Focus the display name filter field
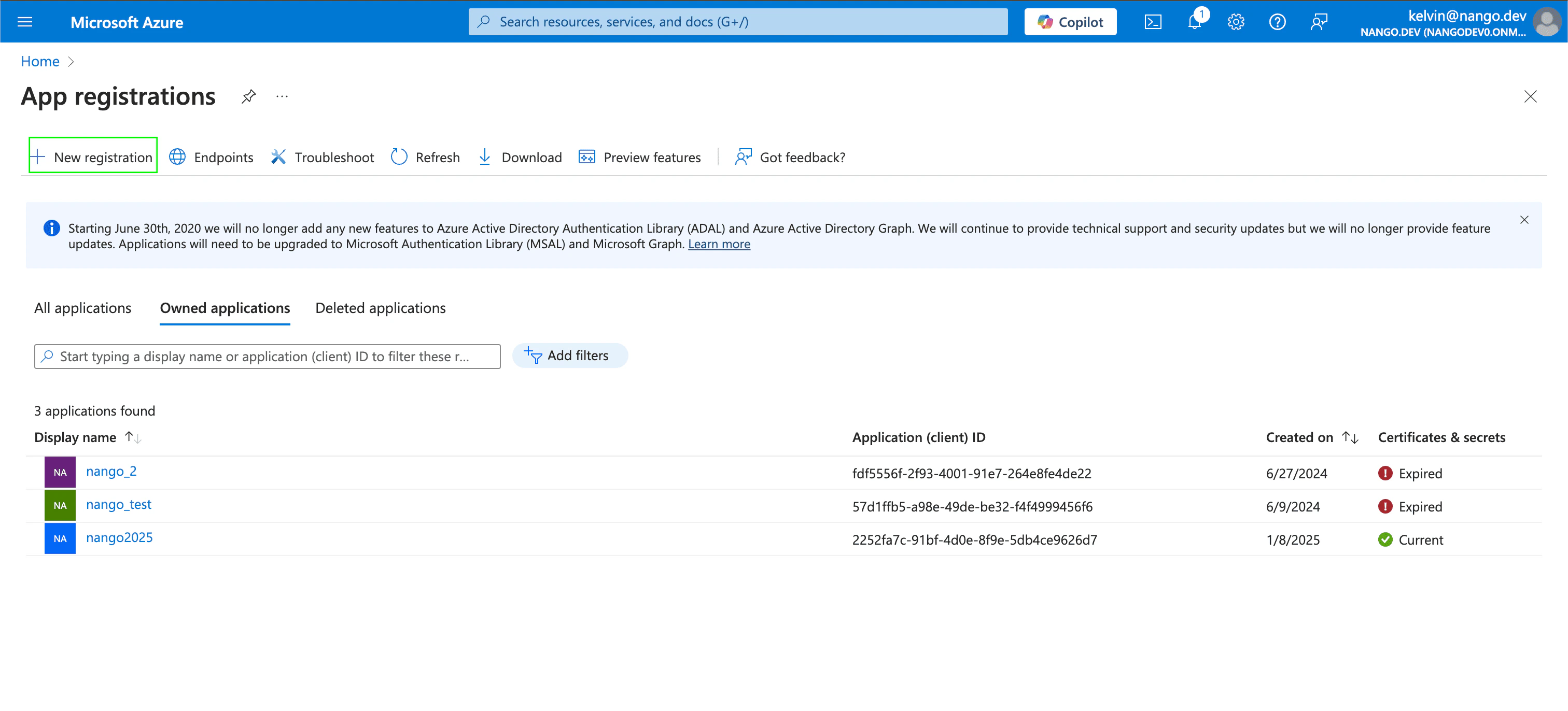 [x=268, y=357]
